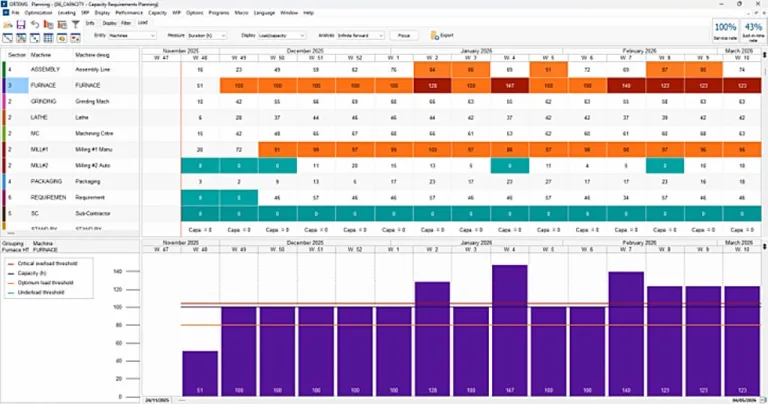
Task: Select the MILL#1 machine row
Action: pyautogui.click(x=71, y=149)
